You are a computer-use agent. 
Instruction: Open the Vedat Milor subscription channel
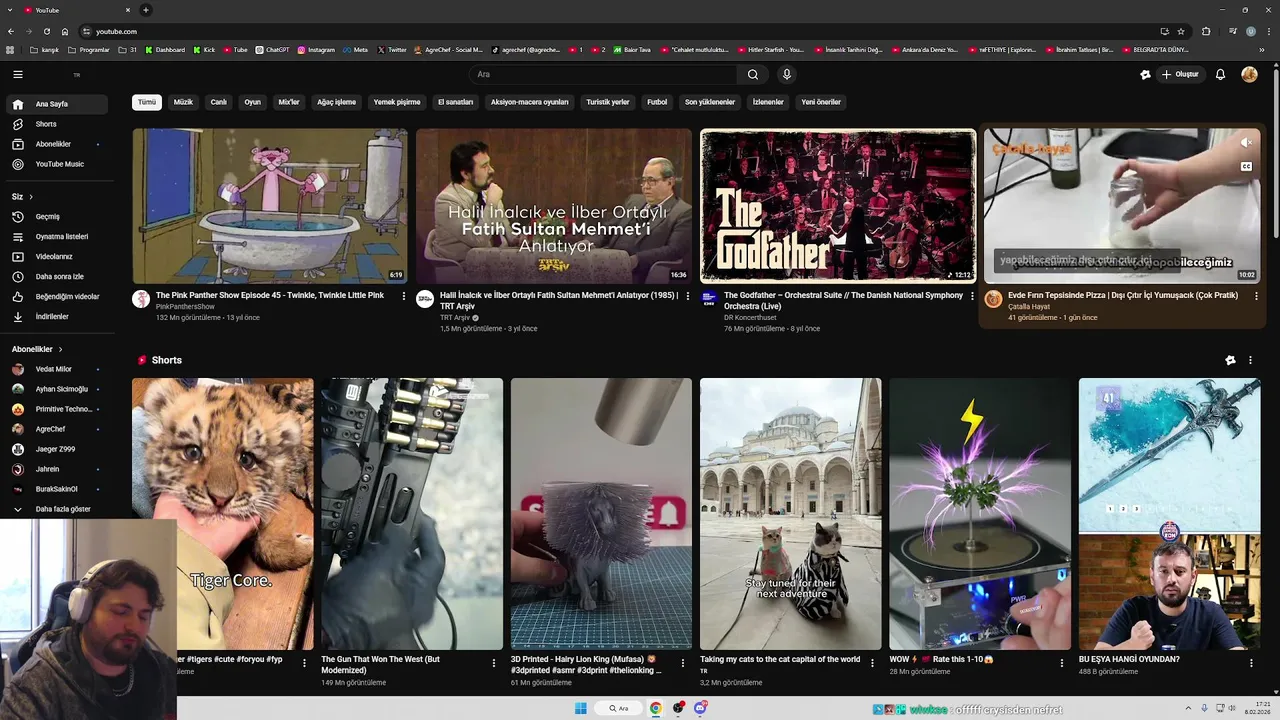pyautogui.click(x=56, y=369)
